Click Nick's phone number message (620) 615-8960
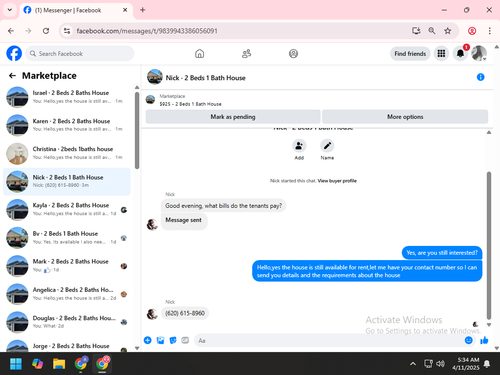 tap(185, 313)
